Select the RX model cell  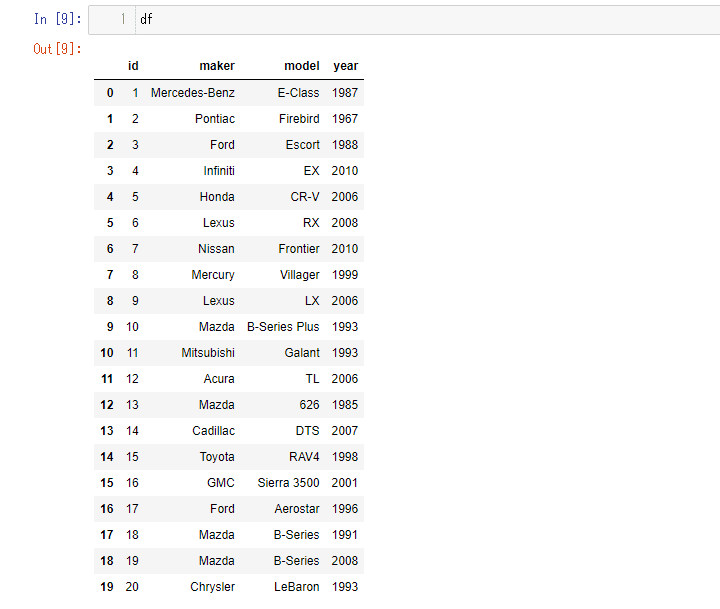[x=311, y=223]
